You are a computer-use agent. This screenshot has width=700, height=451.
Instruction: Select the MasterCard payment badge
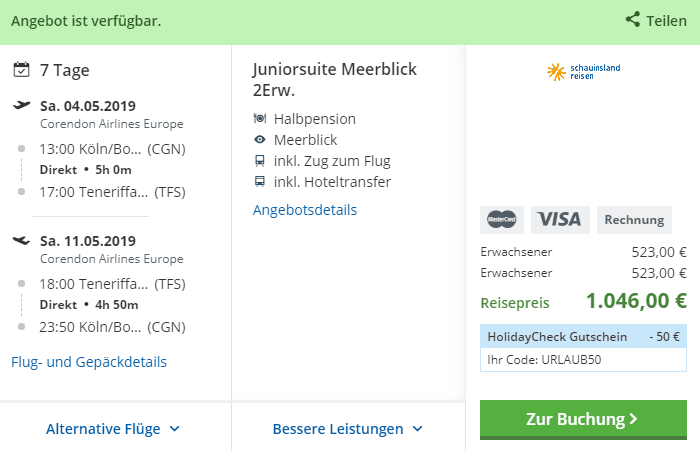(502, 219)
